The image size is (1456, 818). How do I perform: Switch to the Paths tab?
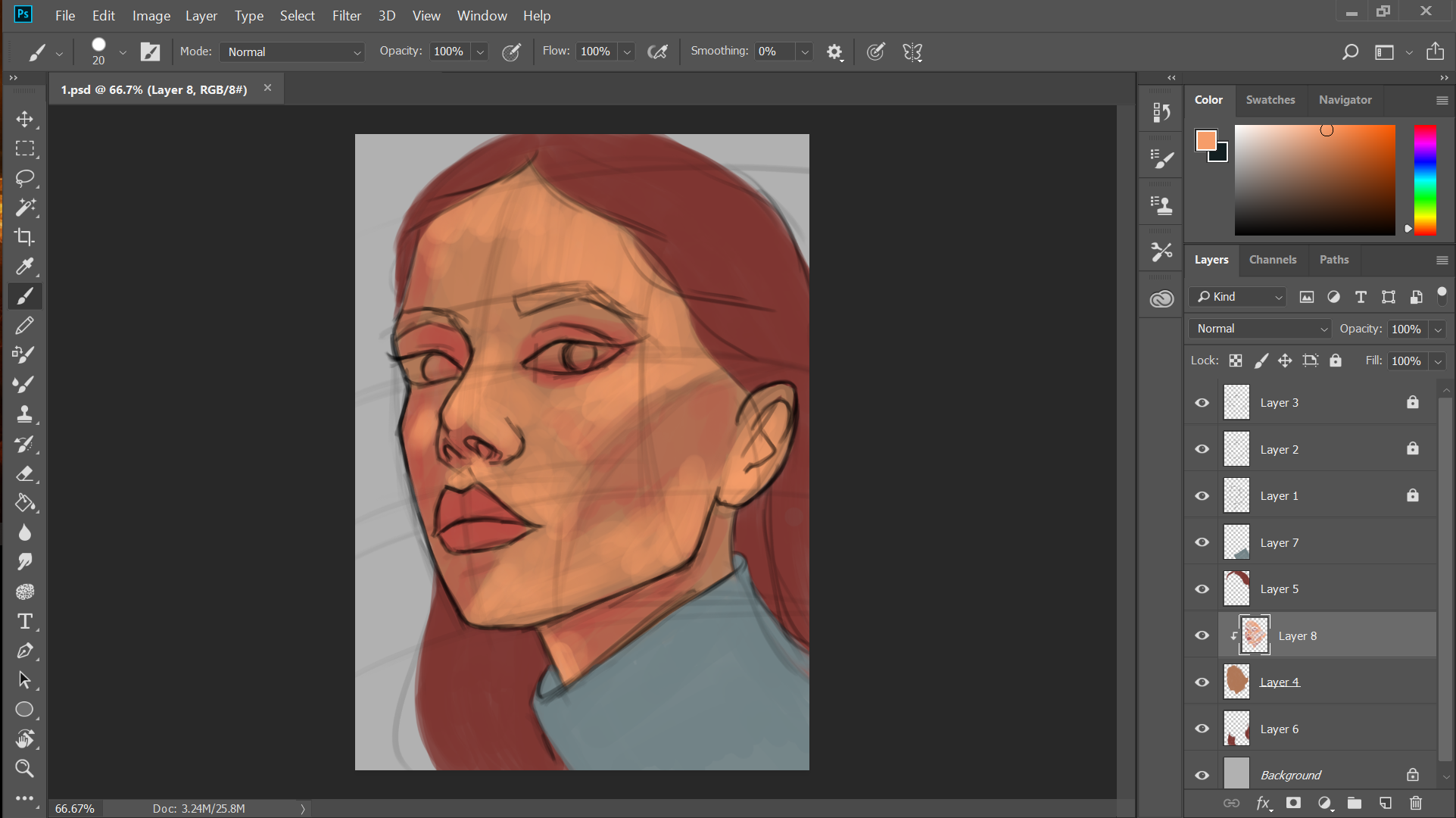coord(1333,260)
